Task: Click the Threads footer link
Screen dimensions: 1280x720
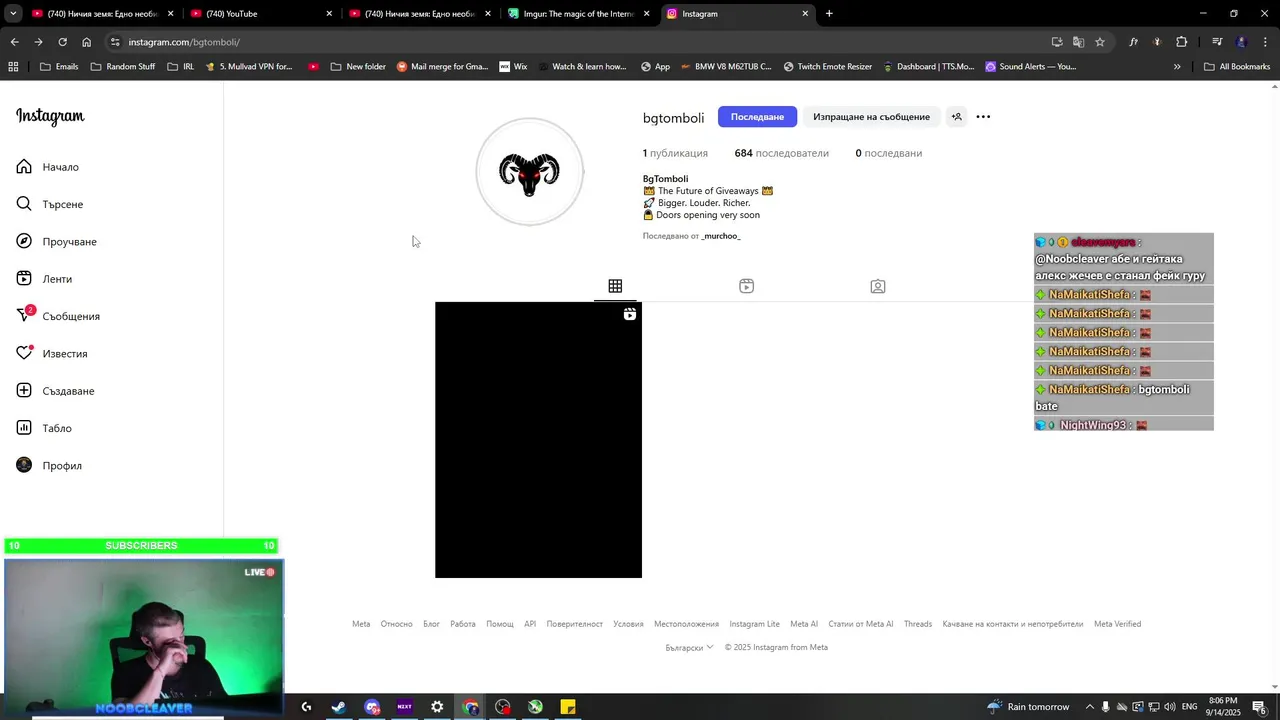Action: 918,624
